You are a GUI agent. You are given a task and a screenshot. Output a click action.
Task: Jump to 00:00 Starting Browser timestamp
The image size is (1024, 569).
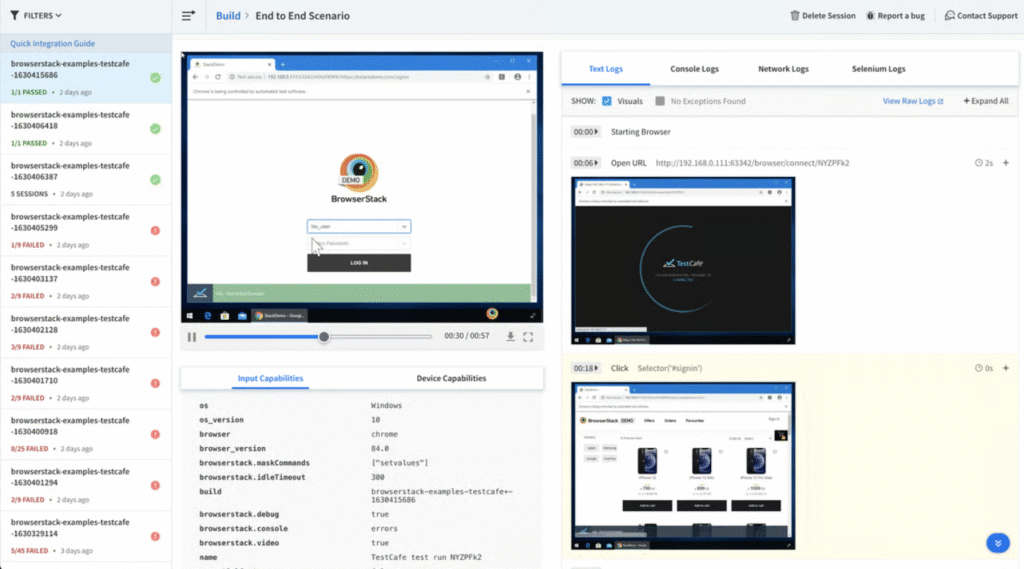585,132
